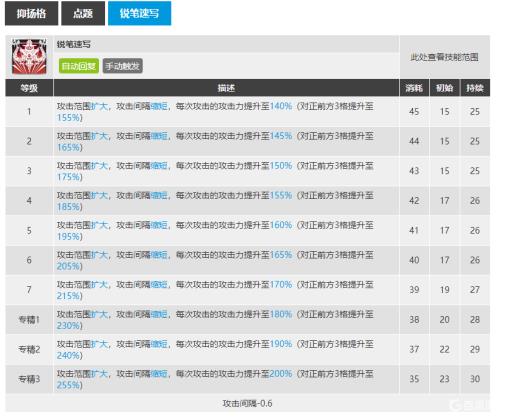
Task: Click the 200% value in 专精3 description
Action: 281,374
